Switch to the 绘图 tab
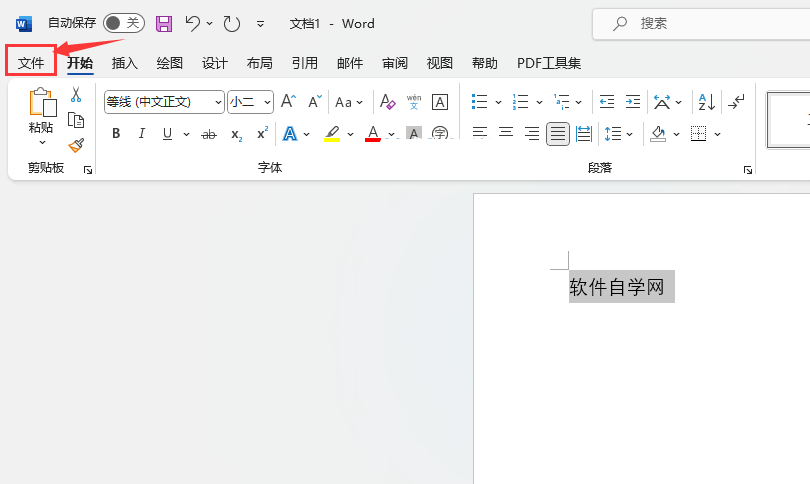This screenshot has height=484, width=810. click(169, 63)
